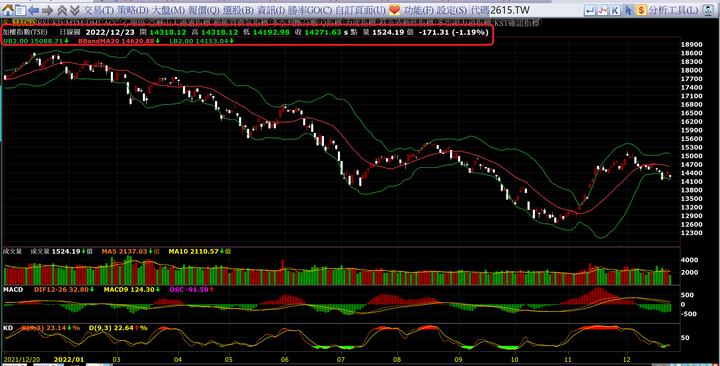Select the highlighted MACD indicator tab

tap(24, 23)
